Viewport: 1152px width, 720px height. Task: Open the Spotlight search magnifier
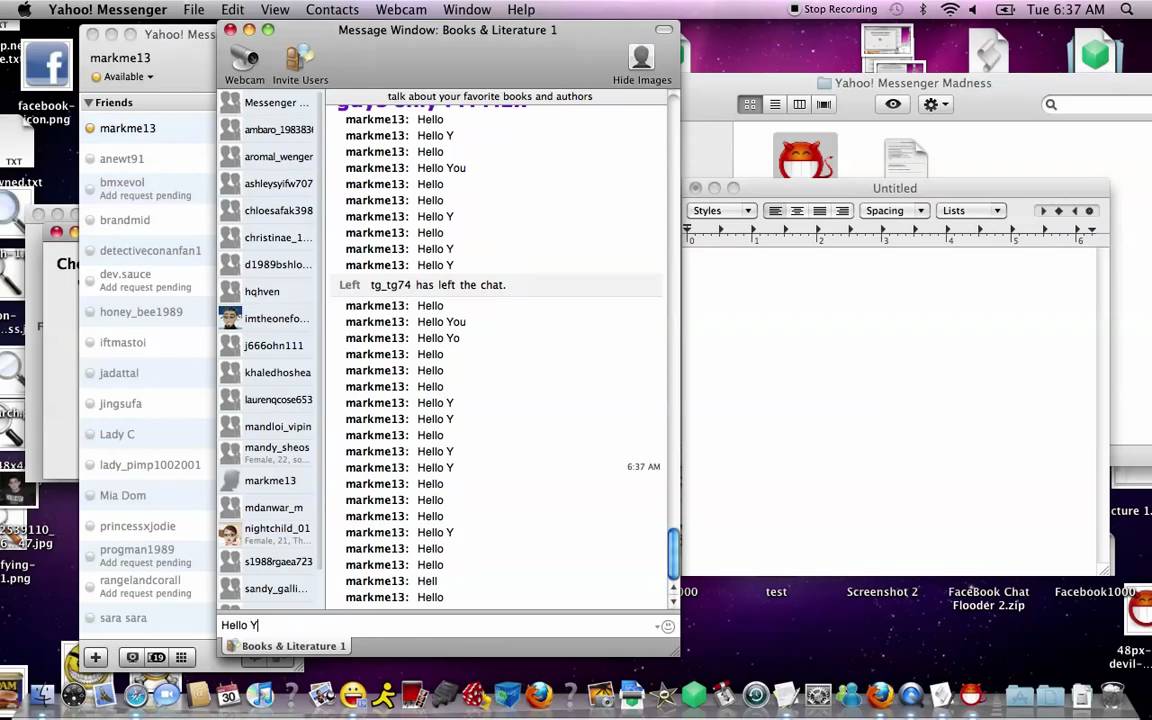coord(1127,10)
